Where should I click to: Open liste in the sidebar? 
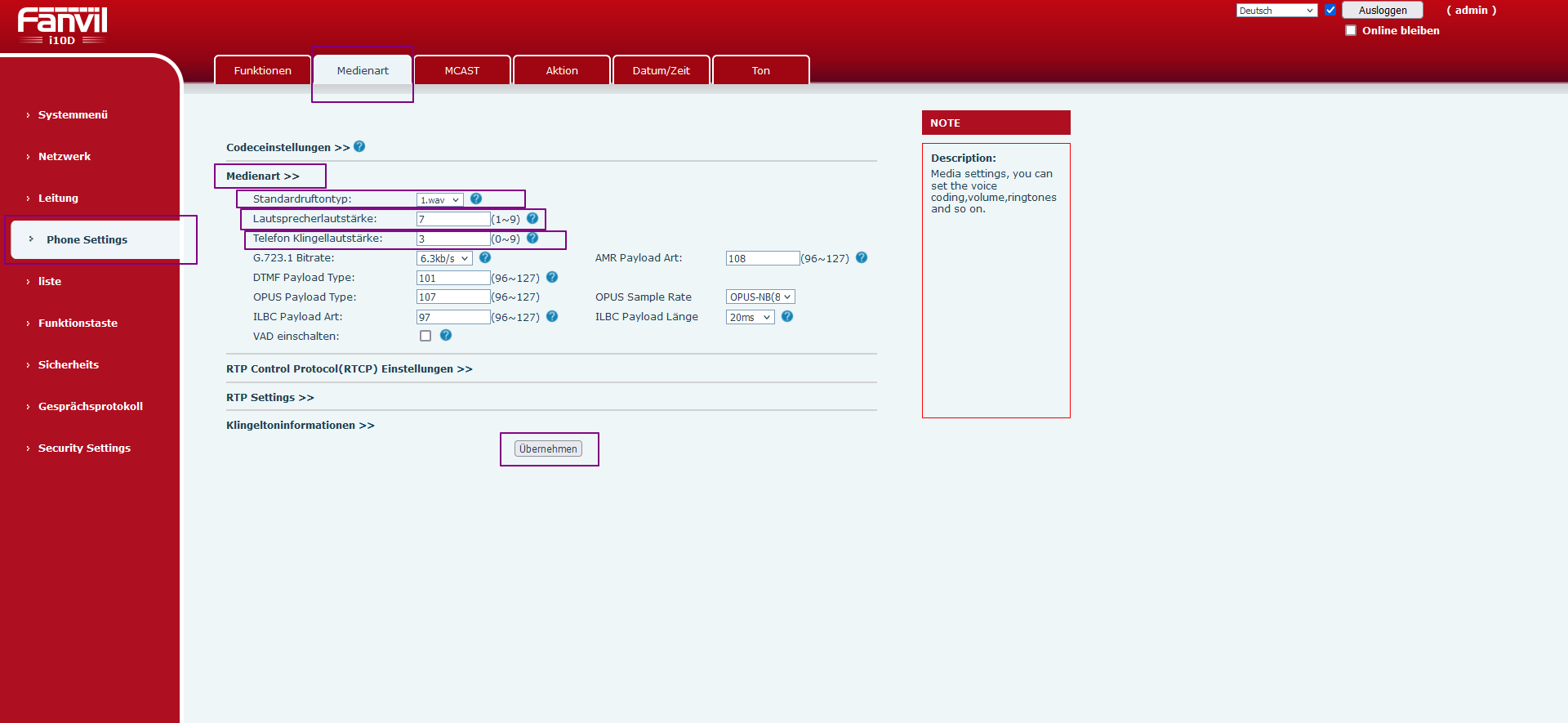click(50, 282)
